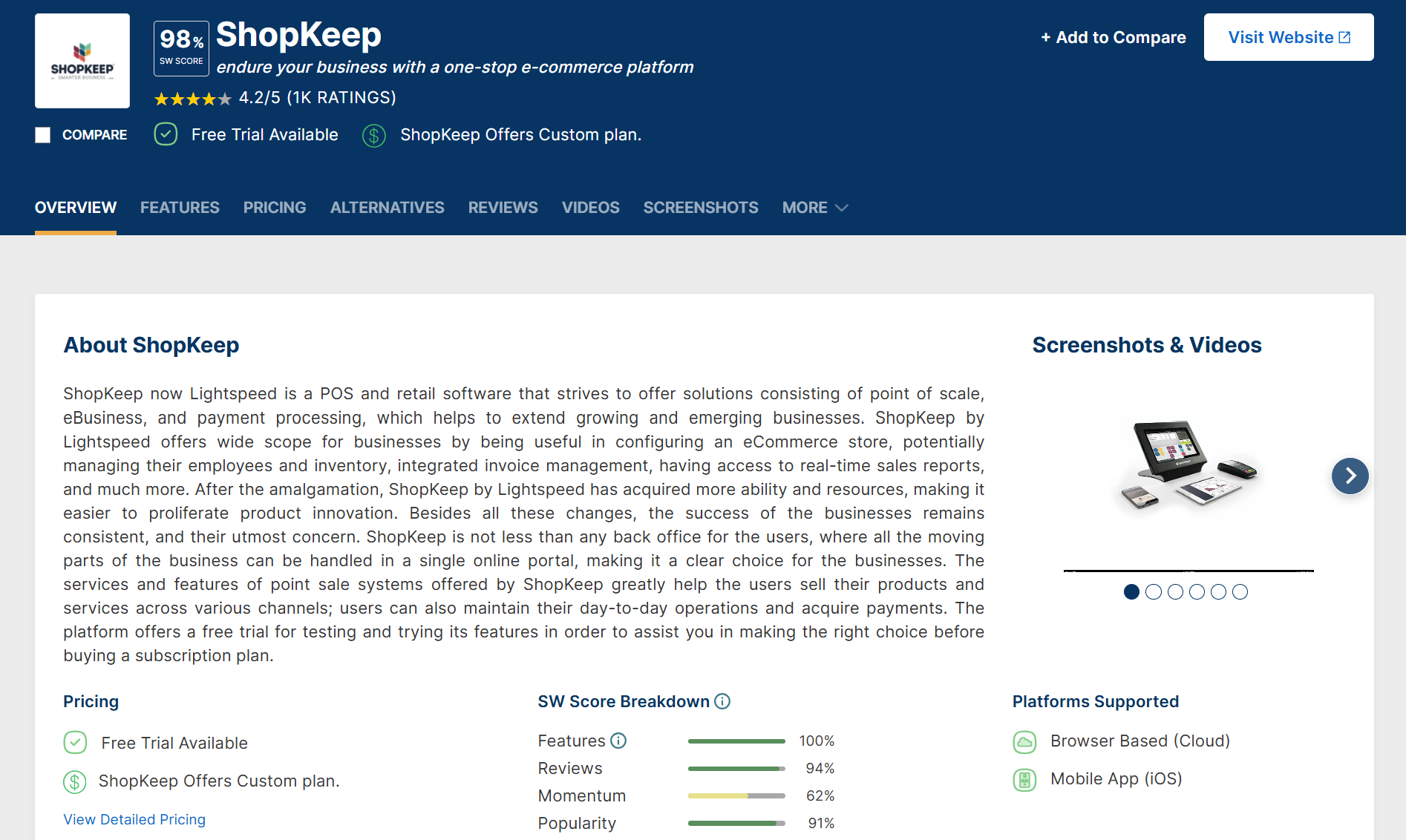1406x840 pixels.
Task: Click the About ShopKeep heading
Action: pos(151,345)
